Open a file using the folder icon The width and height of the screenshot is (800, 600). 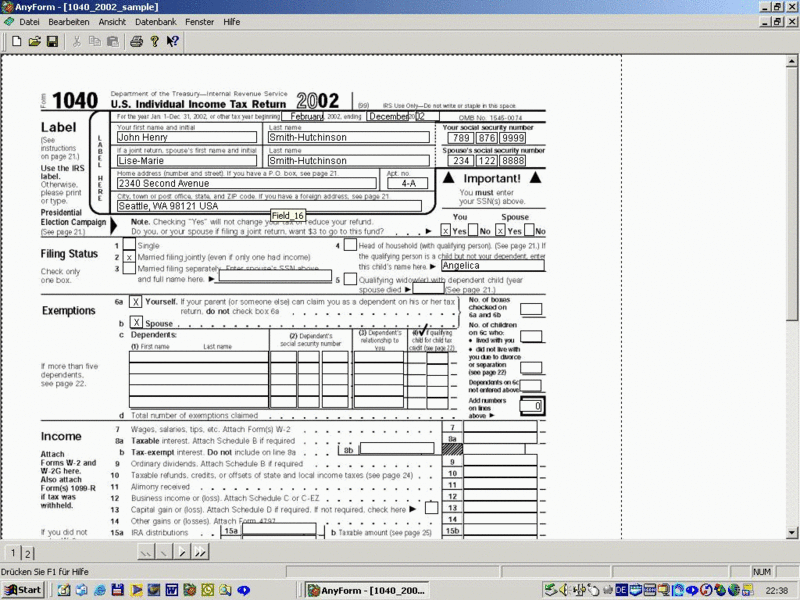coord(34,41)
